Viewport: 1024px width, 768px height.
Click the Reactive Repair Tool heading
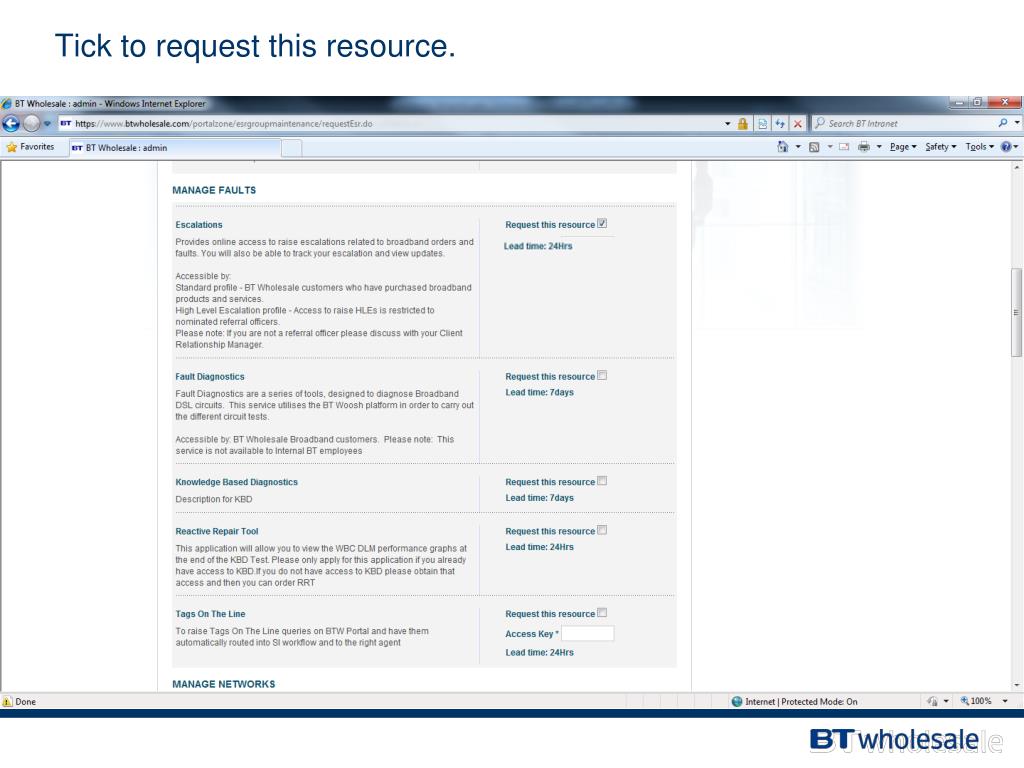click(217, 532)
